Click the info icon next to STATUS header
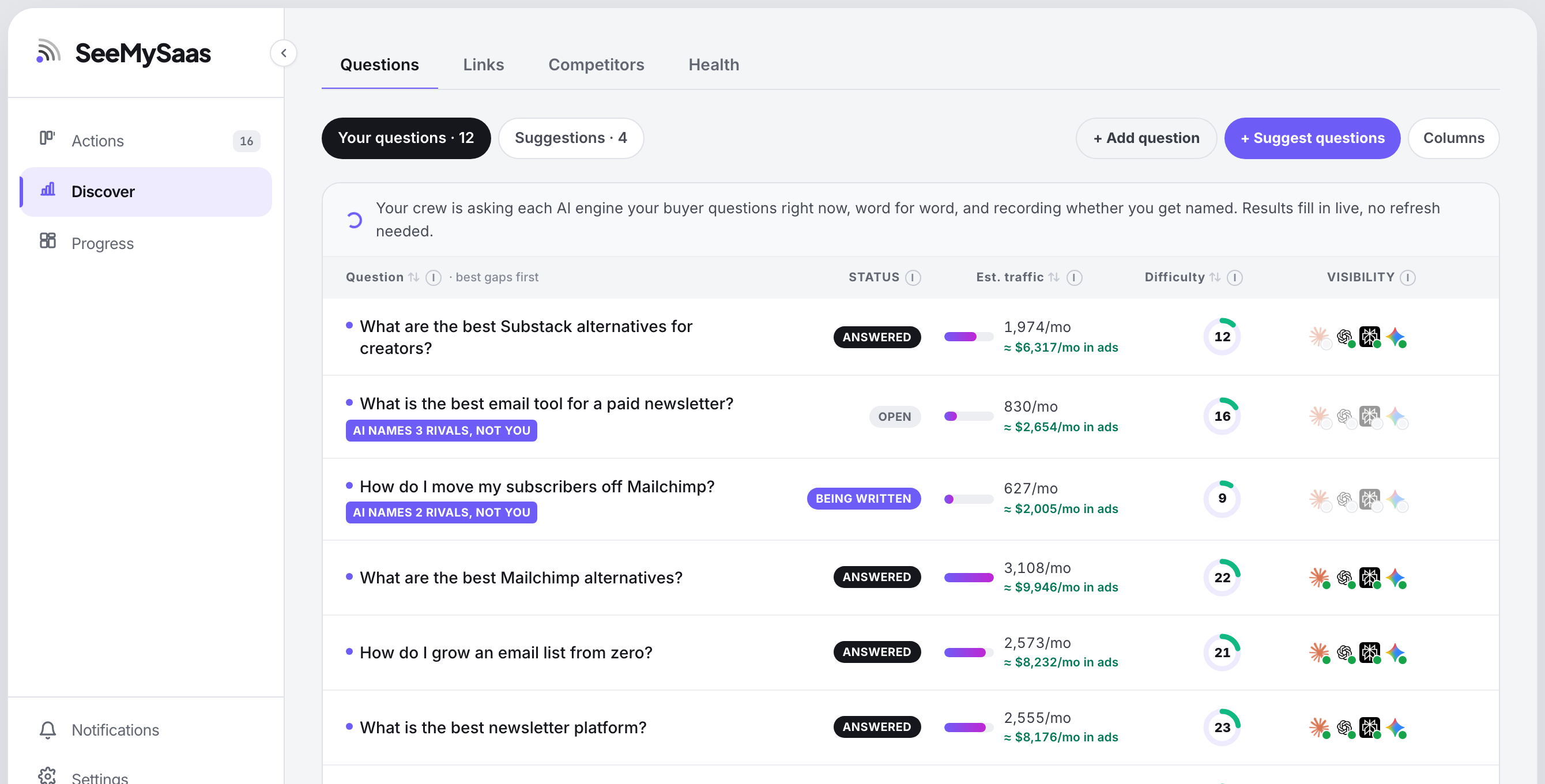This screenshot has height=784, width=1545. point(913,277)
